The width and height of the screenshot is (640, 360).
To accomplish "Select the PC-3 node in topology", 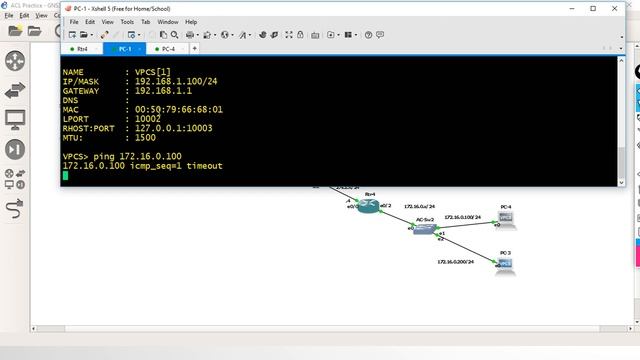I will [x=506, y=267].
